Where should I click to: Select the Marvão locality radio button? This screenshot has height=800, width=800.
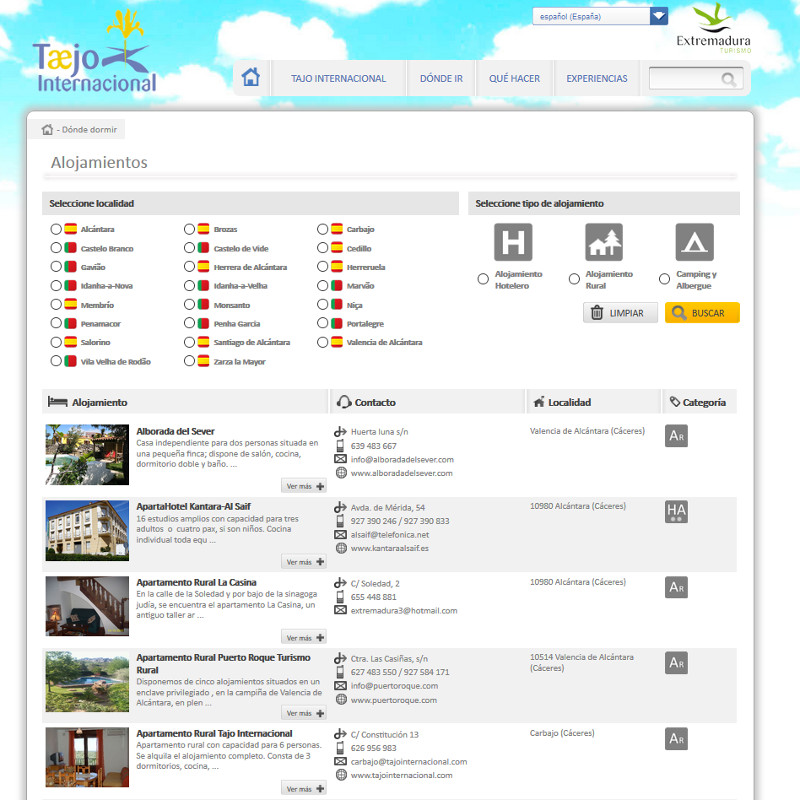[x=322, y=286]
